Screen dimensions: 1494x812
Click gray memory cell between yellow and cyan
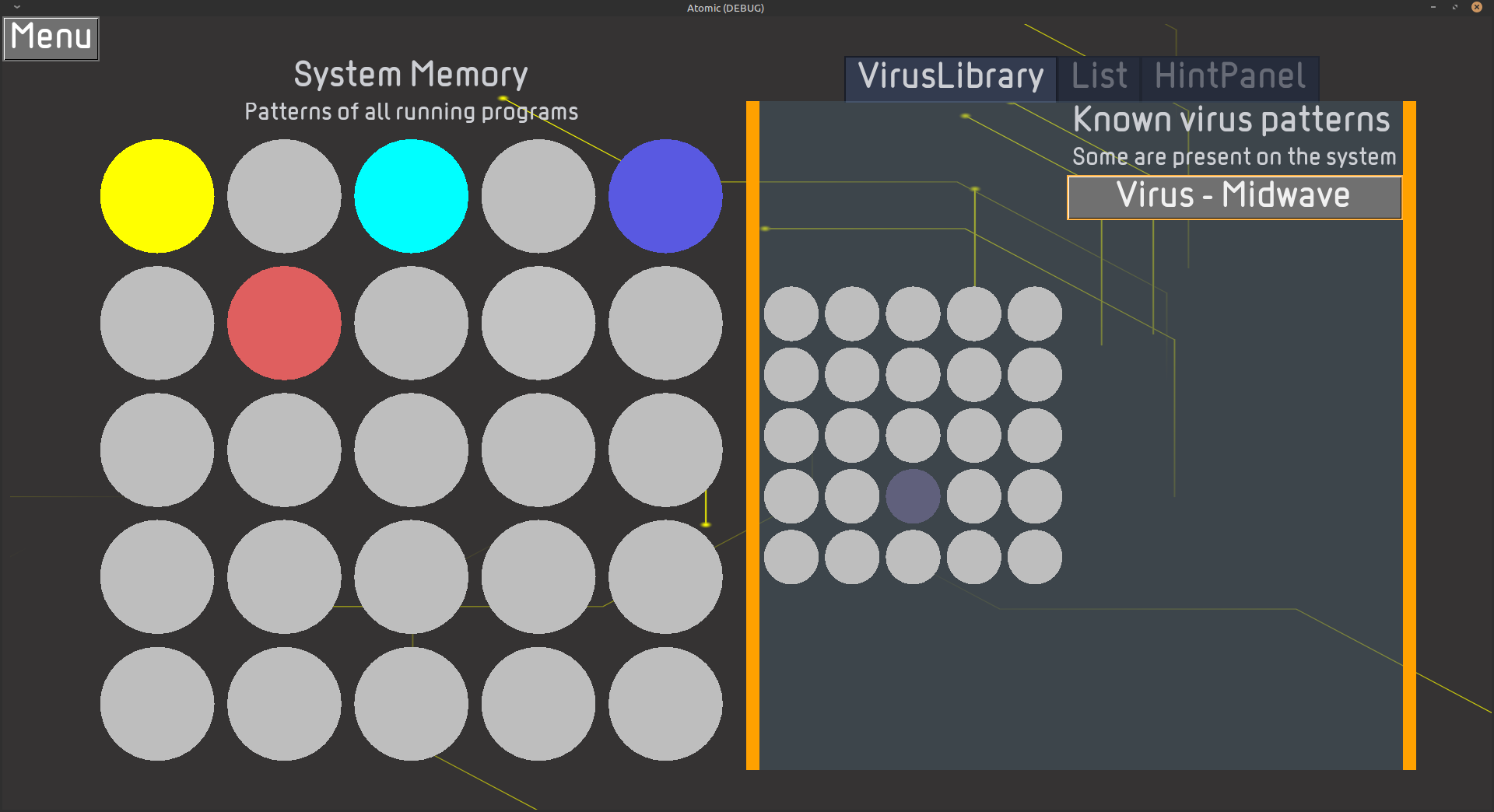tap(284, 196)
